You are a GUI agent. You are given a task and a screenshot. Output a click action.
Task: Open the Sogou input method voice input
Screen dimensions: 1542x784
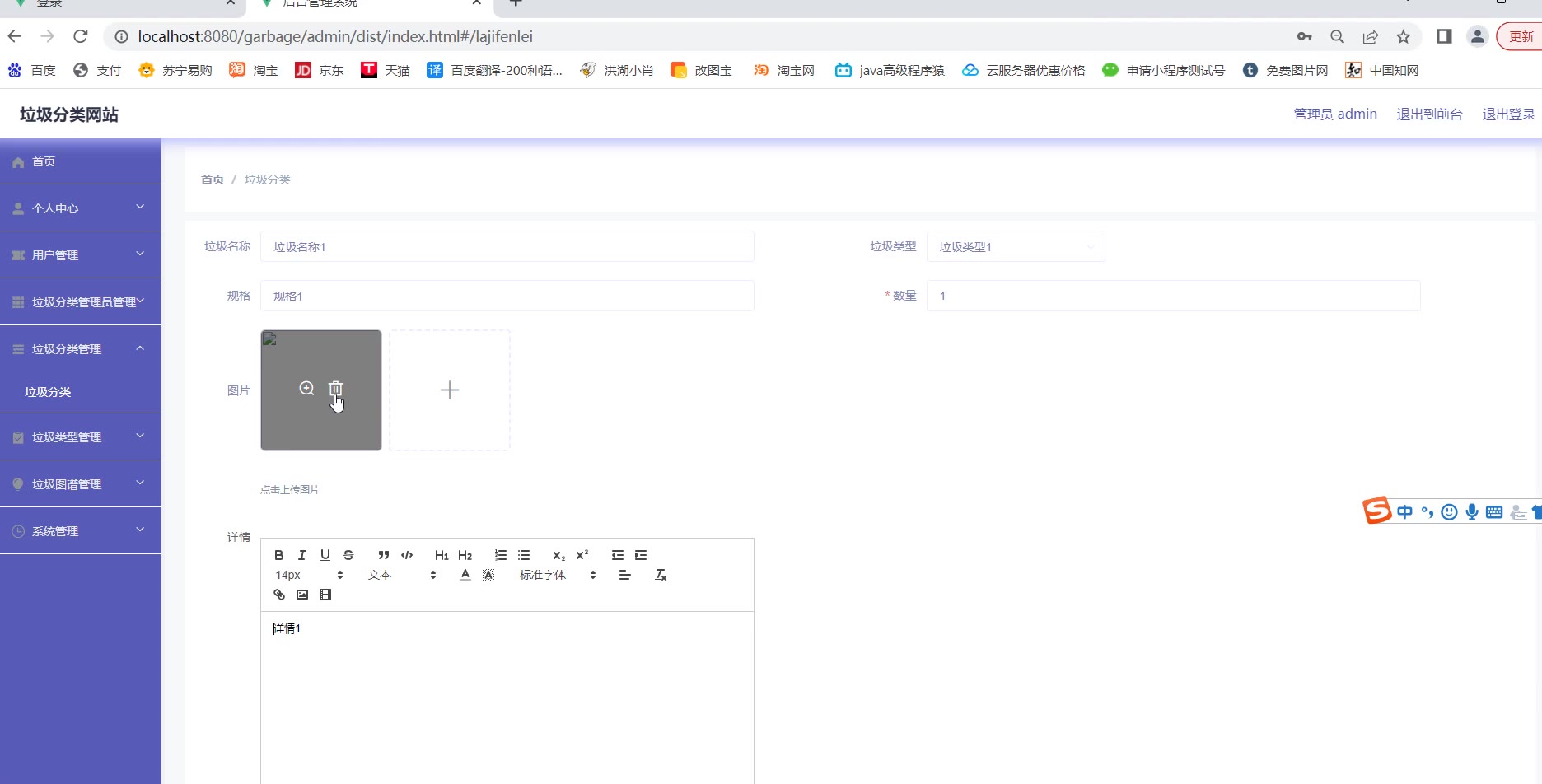[1472, 512]
